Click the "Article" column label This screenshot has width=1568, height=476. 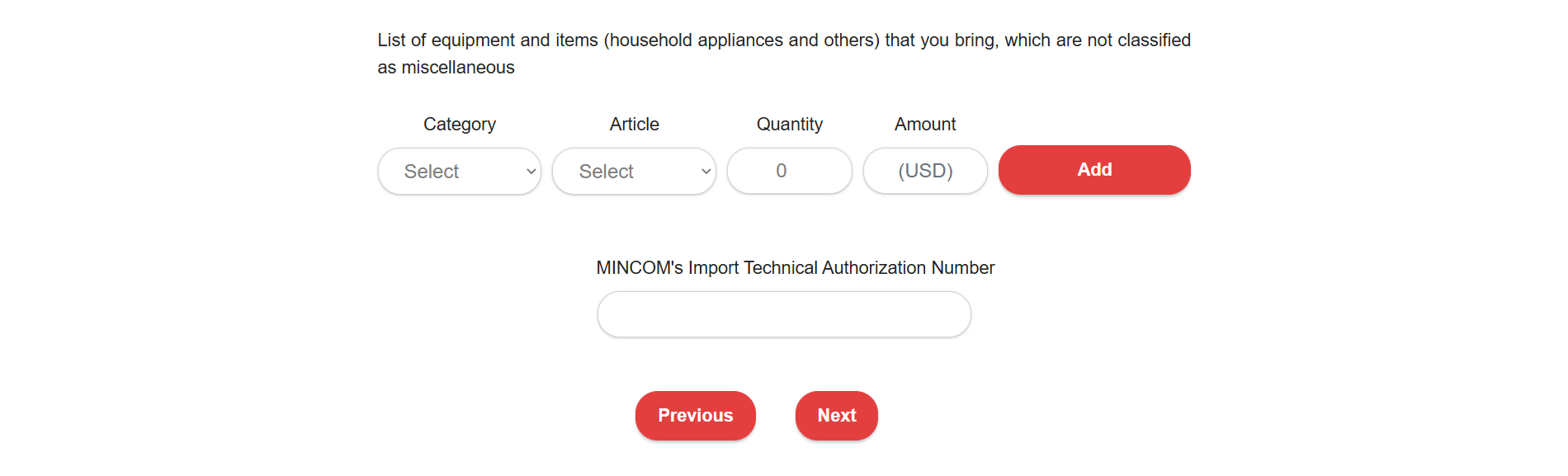[634, 125]
